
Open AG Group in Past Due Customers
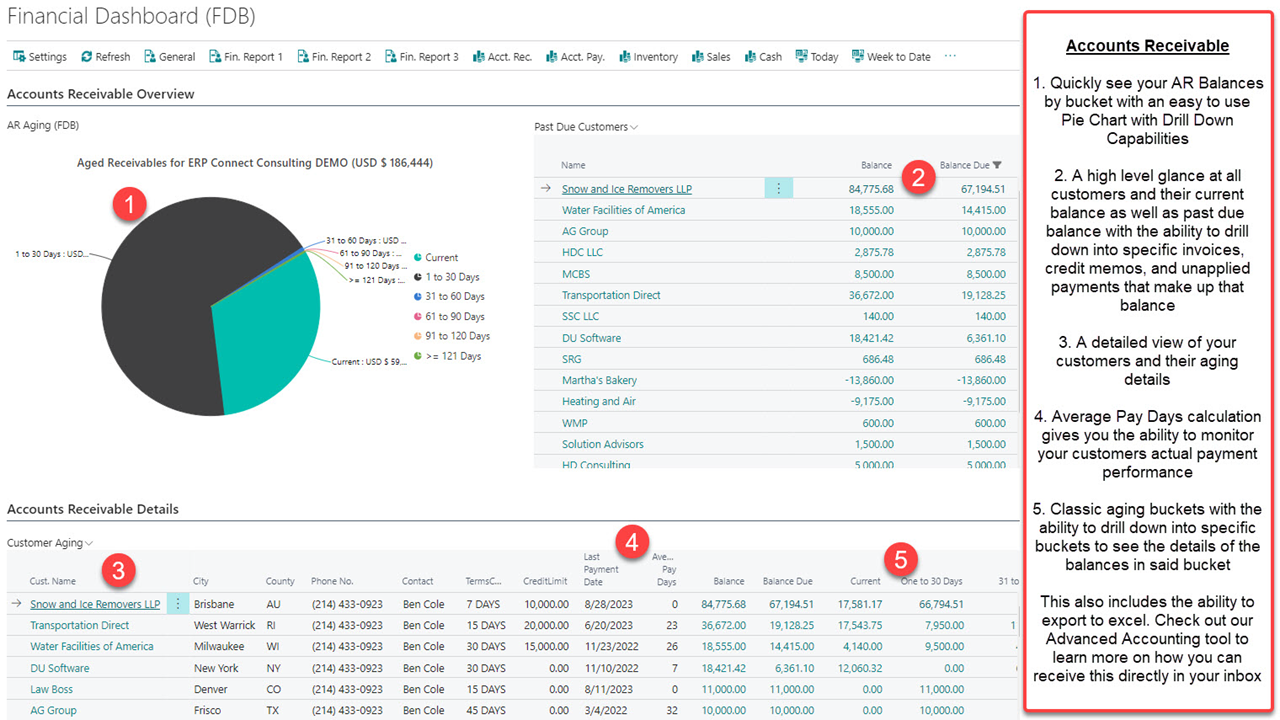tap(585, 231)
